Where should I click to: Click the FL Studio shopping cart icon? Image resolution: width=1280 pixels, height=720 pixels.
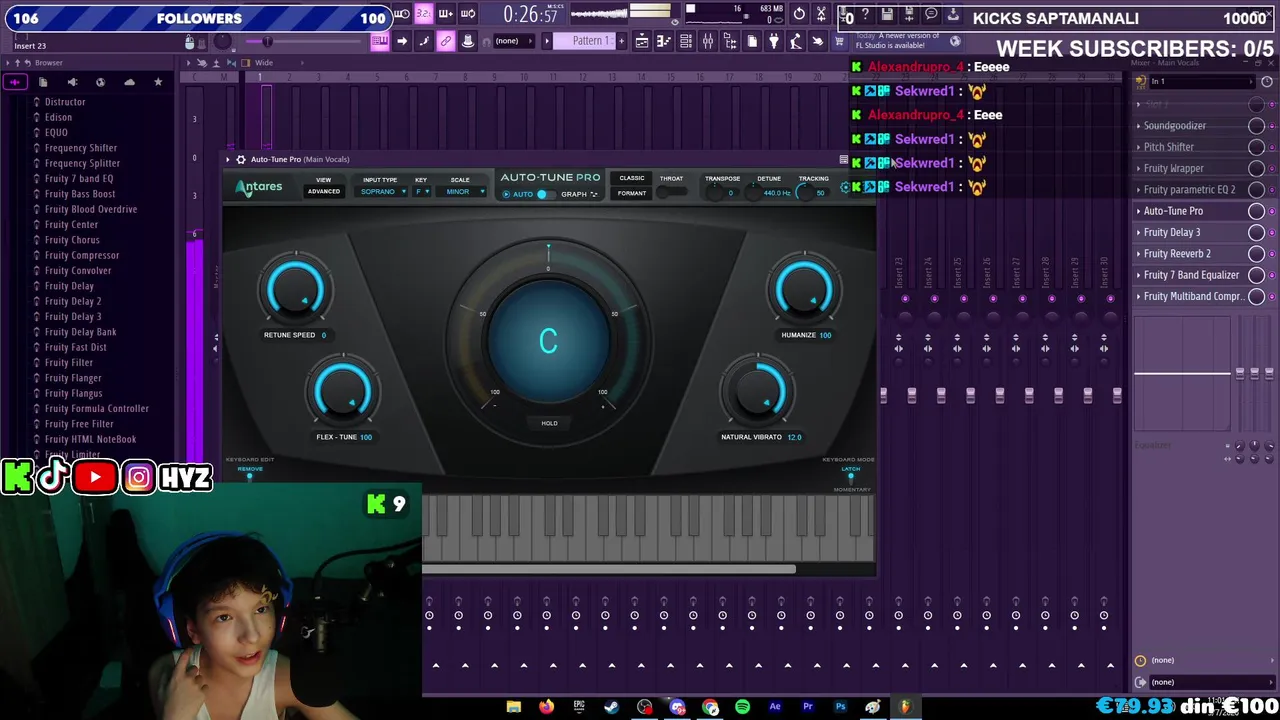839,41
